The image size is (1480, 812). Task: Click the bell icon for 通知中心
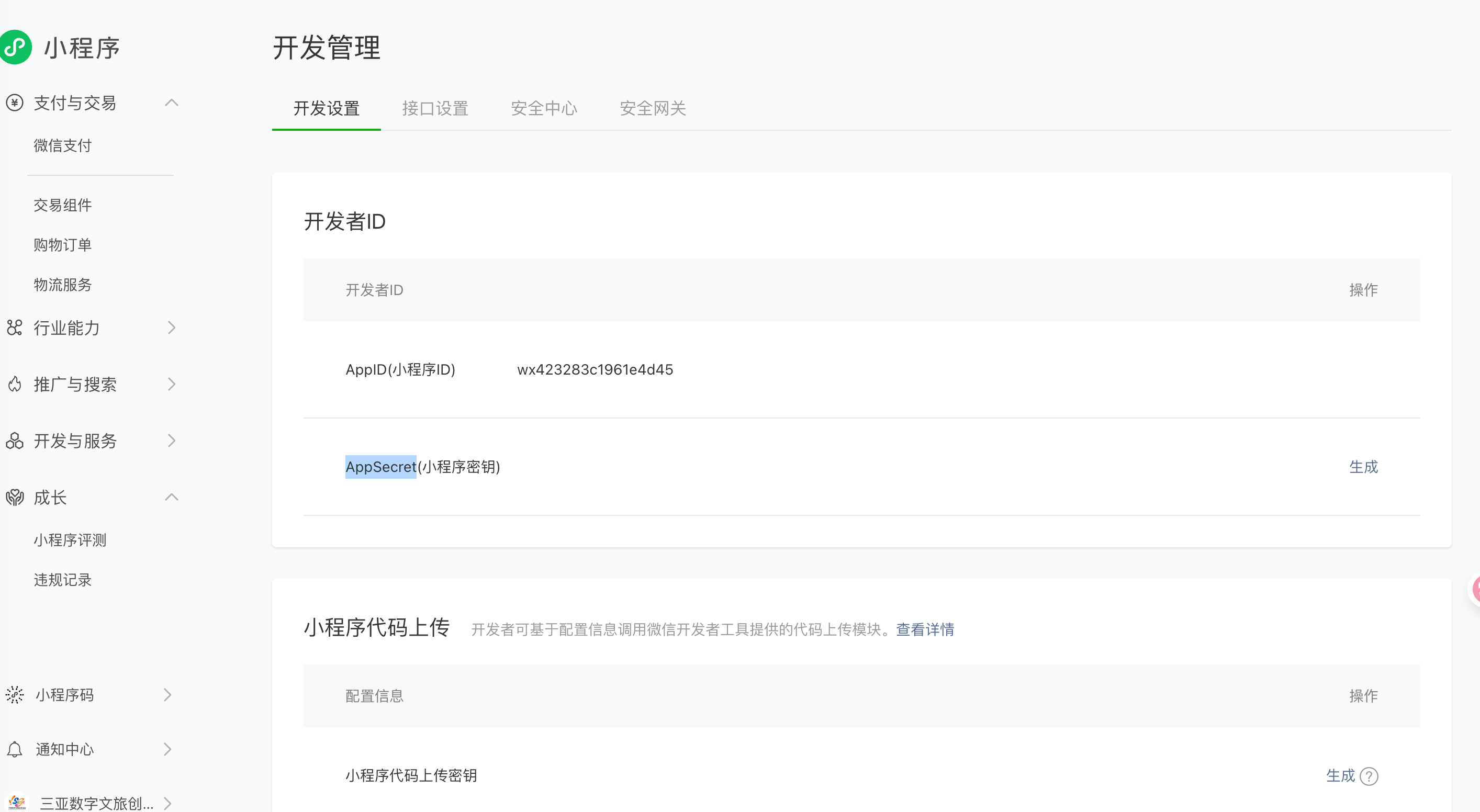14,749
